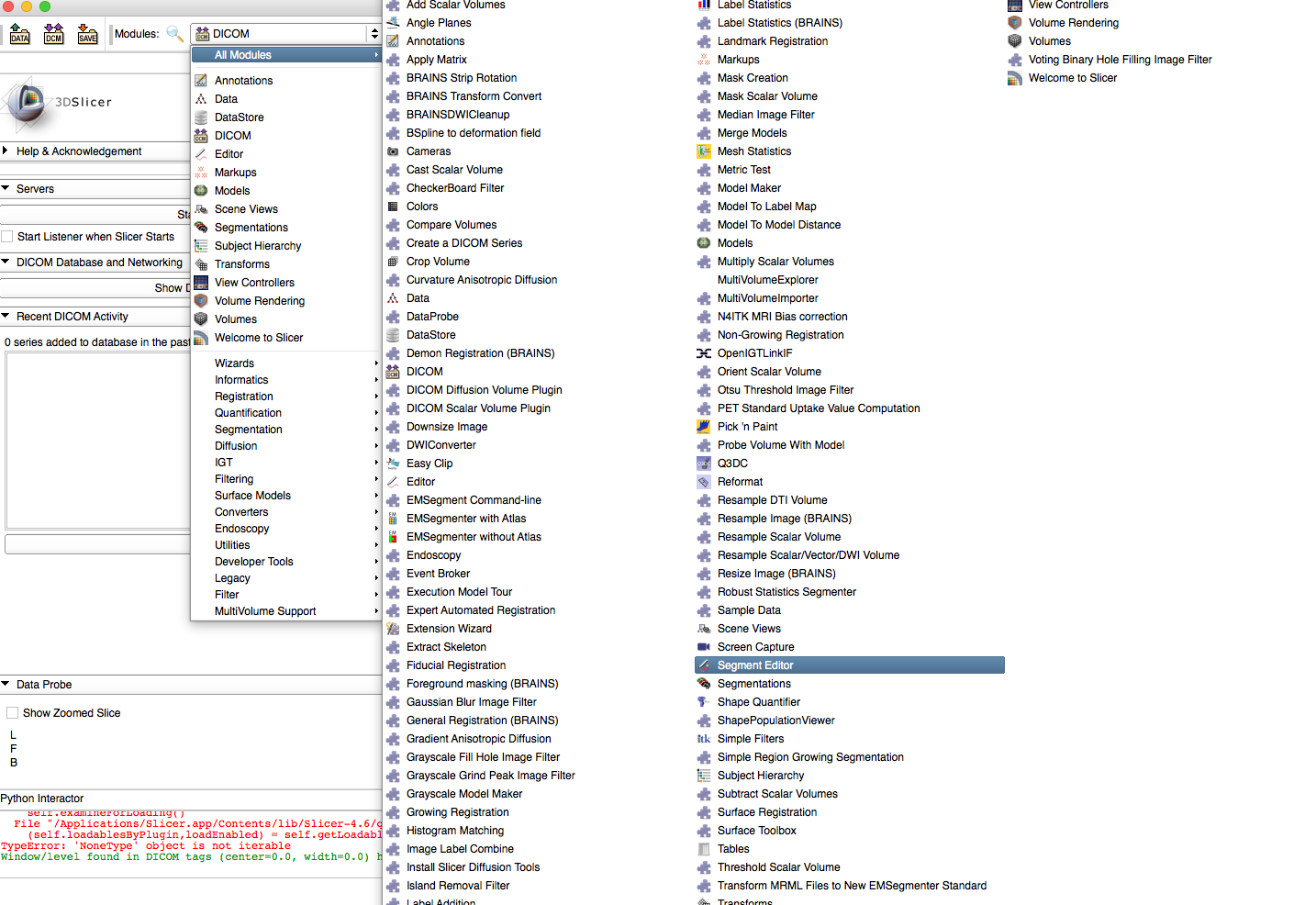This screenshot has width=1316, height=905.
Task: Click the Easy Clip icon
Action: coord(393,464)
